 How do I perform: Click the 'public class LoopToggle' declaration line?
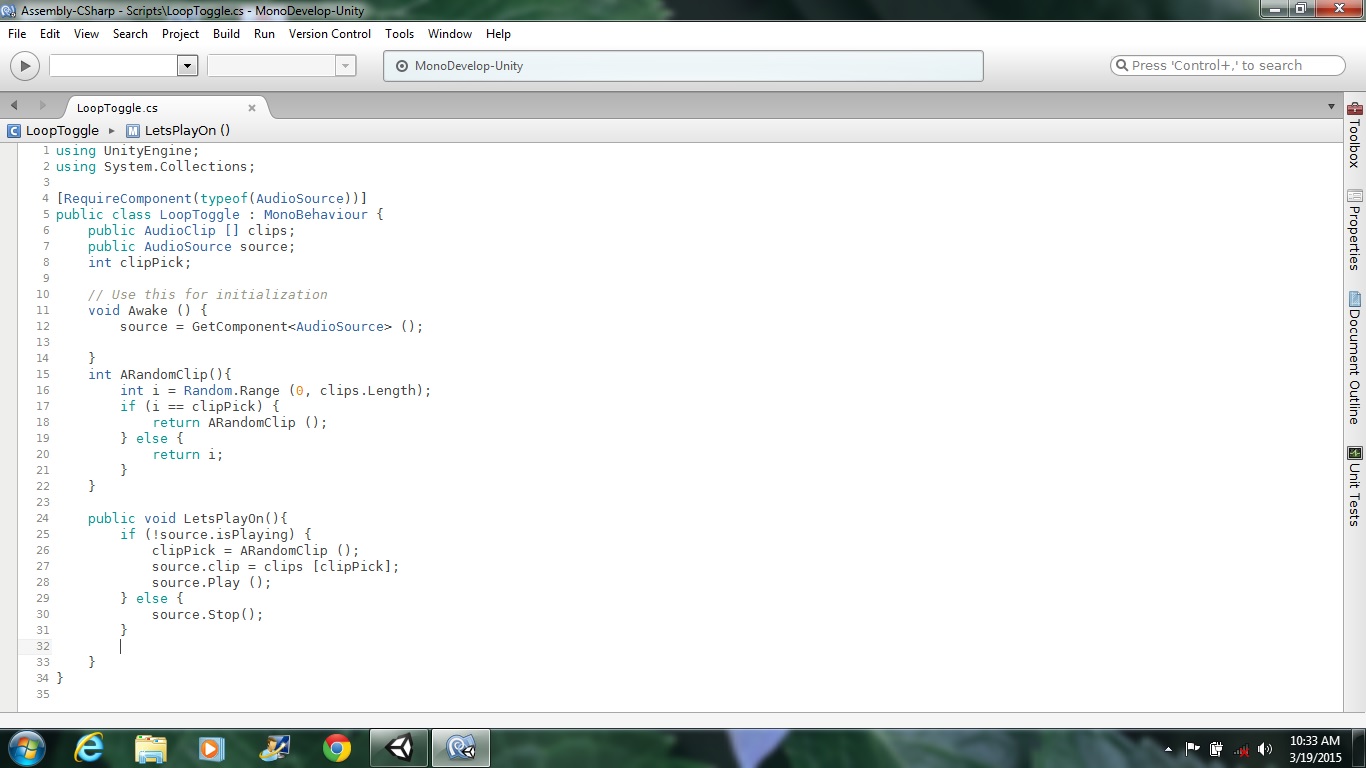(x=219, y=214)
